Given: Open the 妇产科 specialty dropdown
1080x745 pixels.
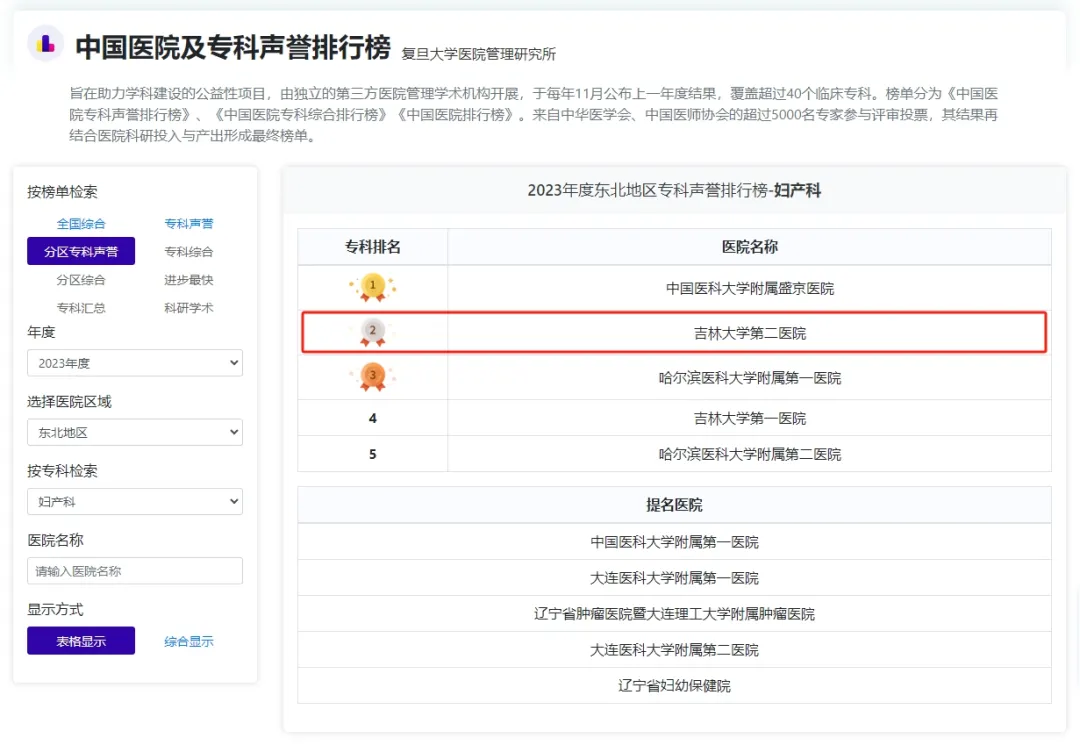Looking at the screenshot, I should pyautogui.click(x=135, y=502).
